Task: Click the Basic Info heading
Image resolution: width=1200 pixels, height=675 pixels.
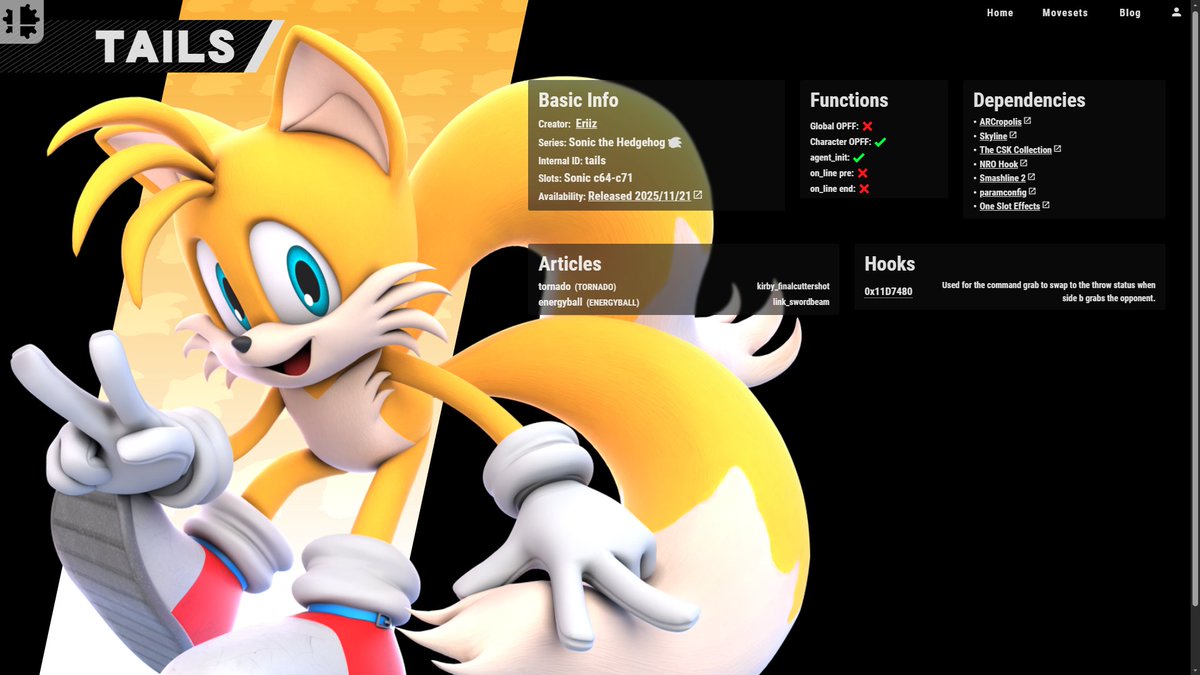Action: (578, 100)
